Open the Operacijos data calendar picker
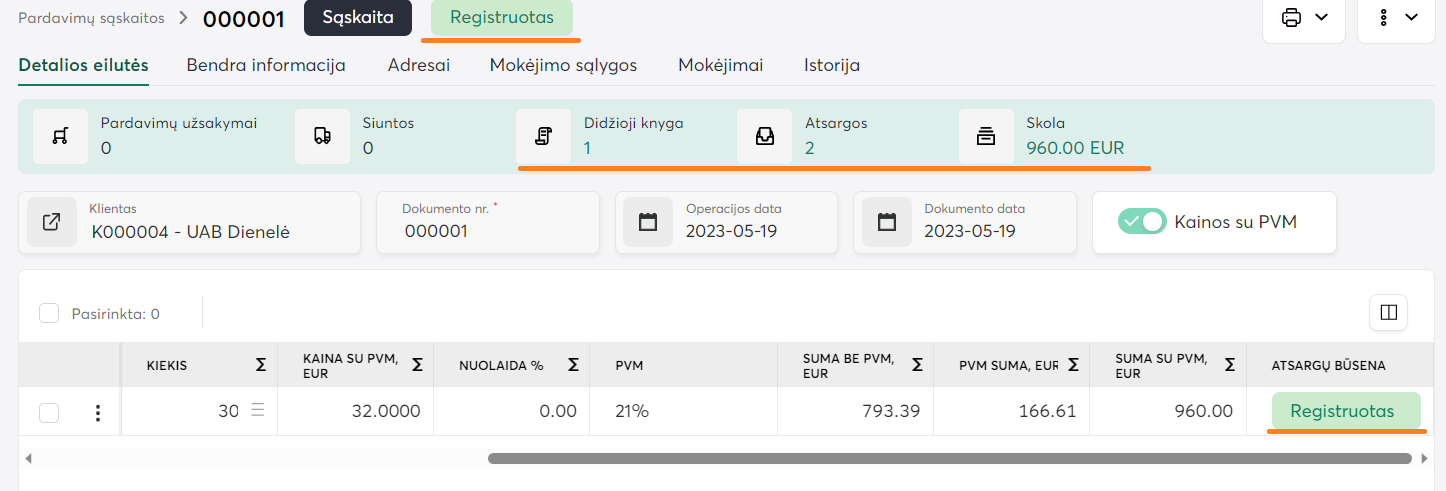The image size is (1446, 491). 648,222
